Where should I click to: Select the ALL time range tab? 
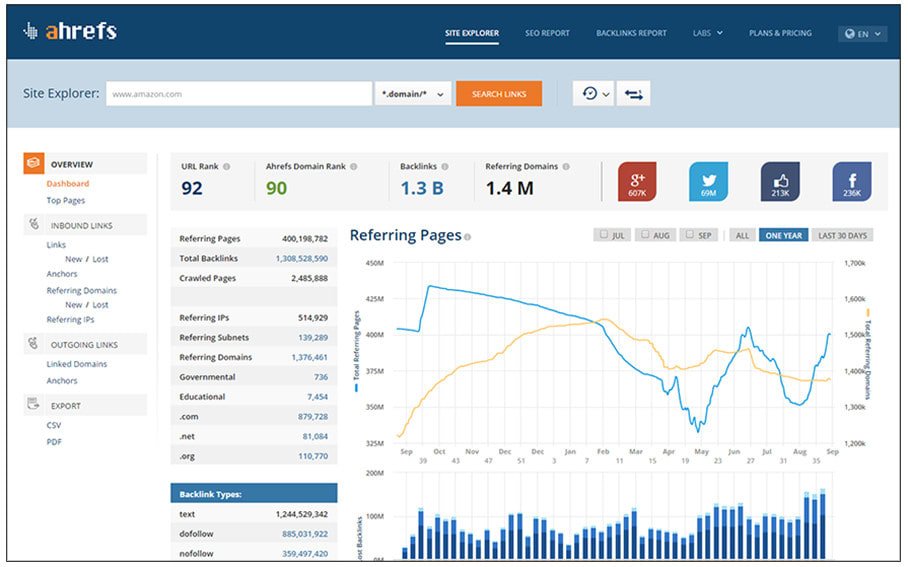[x=742, y=235]
